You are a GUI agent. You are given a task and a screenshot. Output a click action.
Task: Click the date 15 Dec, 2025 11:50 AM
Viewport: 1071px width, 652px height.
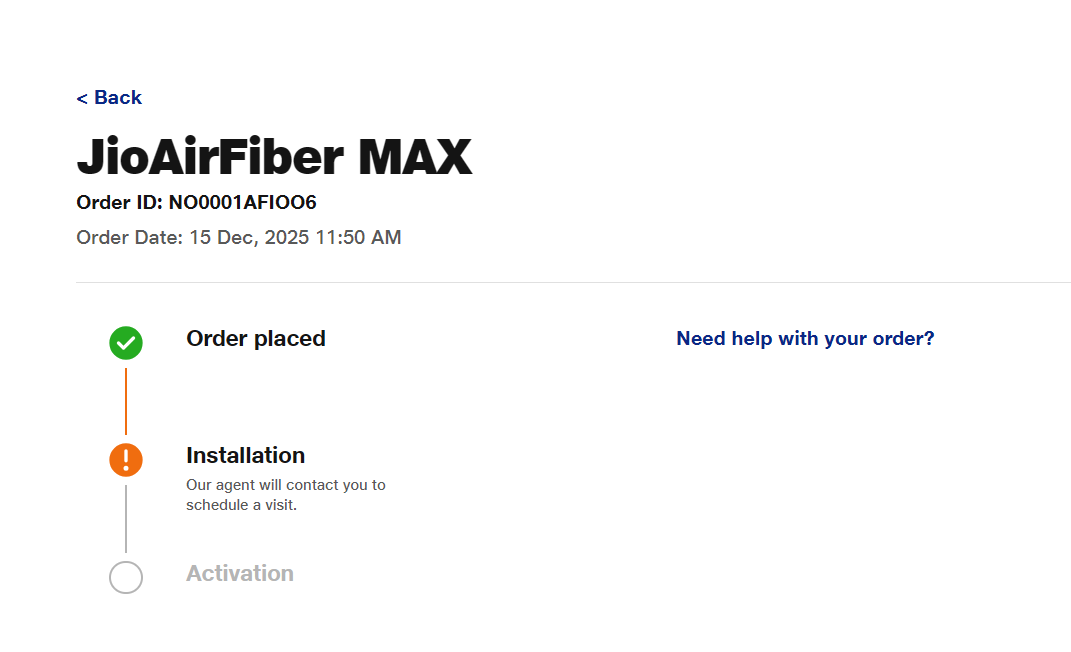click(x=295, y=238)
